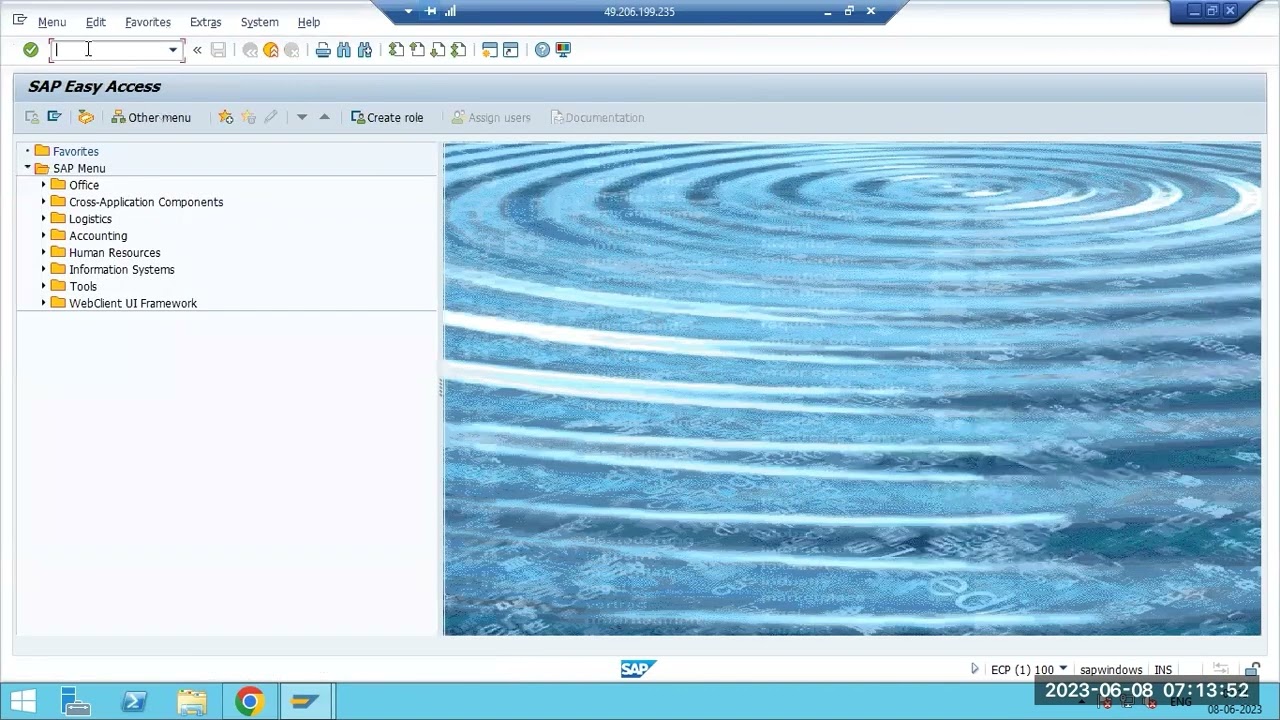
Task: Open the Extras menu
Action: (x=206, y=22)
